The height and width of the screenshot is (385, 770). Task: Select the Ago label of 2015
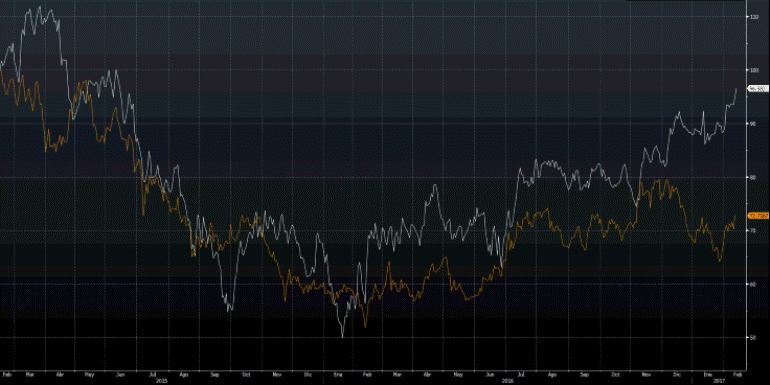pyautogui.click(x=184, y=374)
